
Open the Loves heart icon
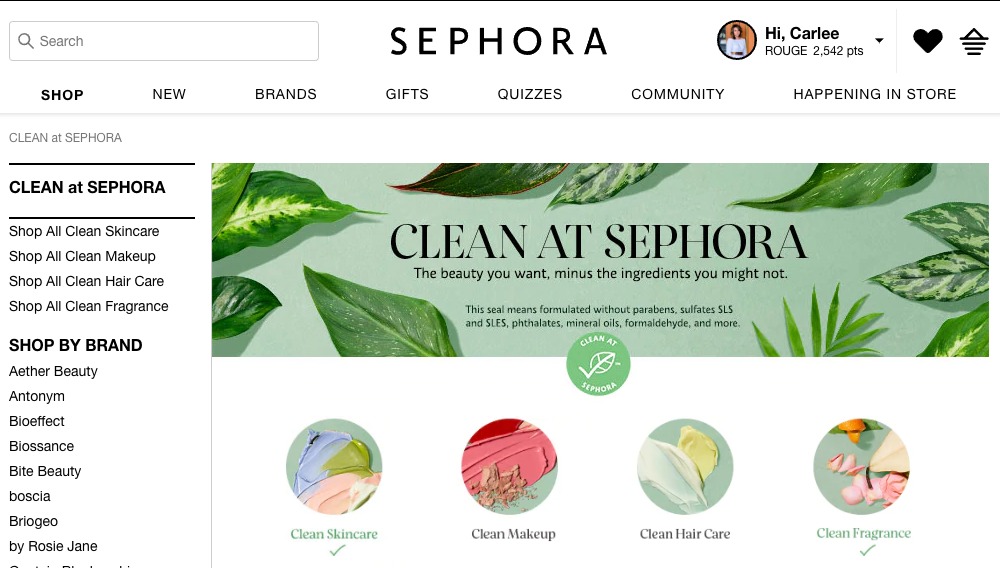(927, 41)
